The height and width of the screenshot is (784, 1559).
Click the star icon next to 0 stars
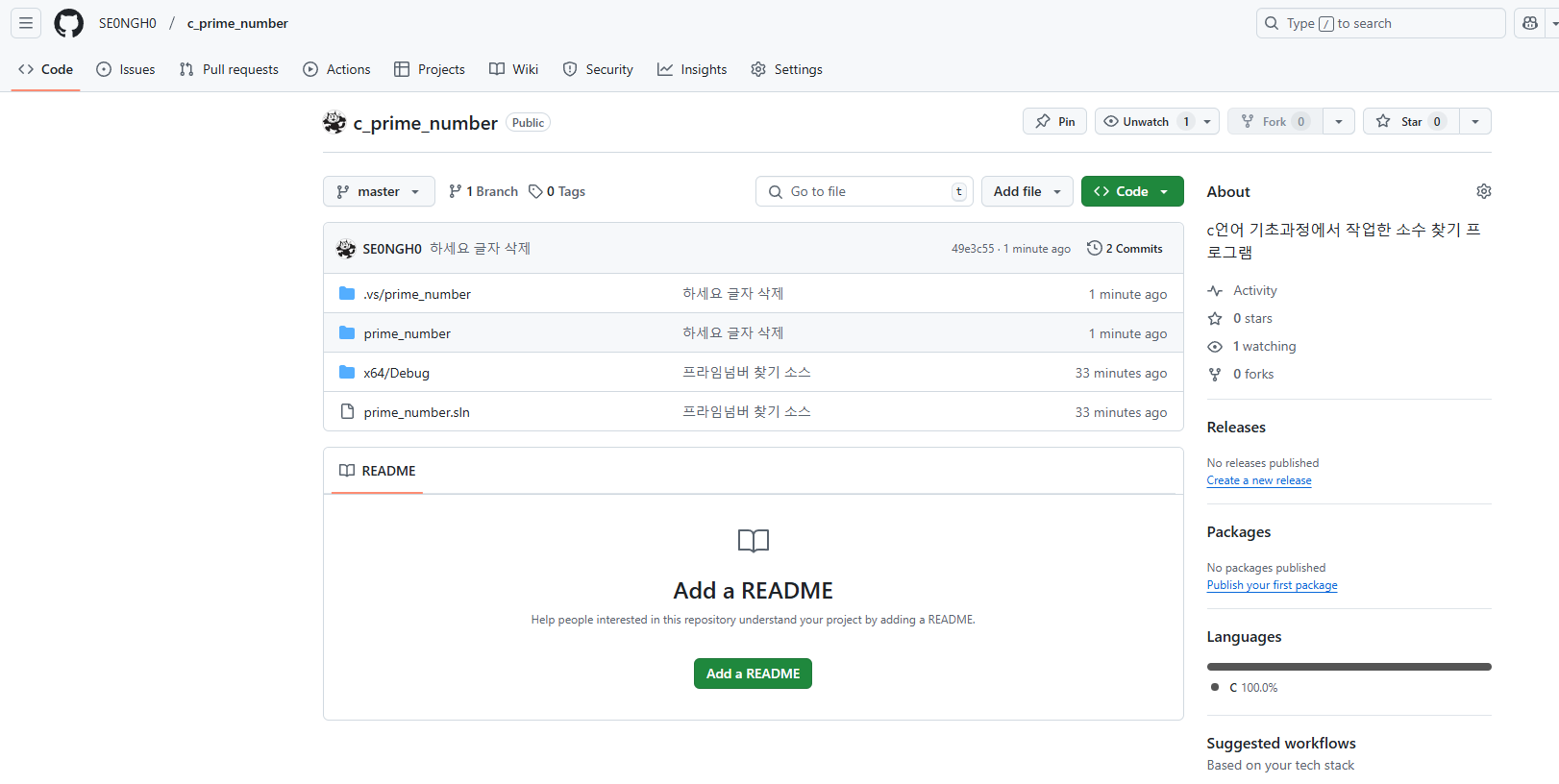point(1215,318)
